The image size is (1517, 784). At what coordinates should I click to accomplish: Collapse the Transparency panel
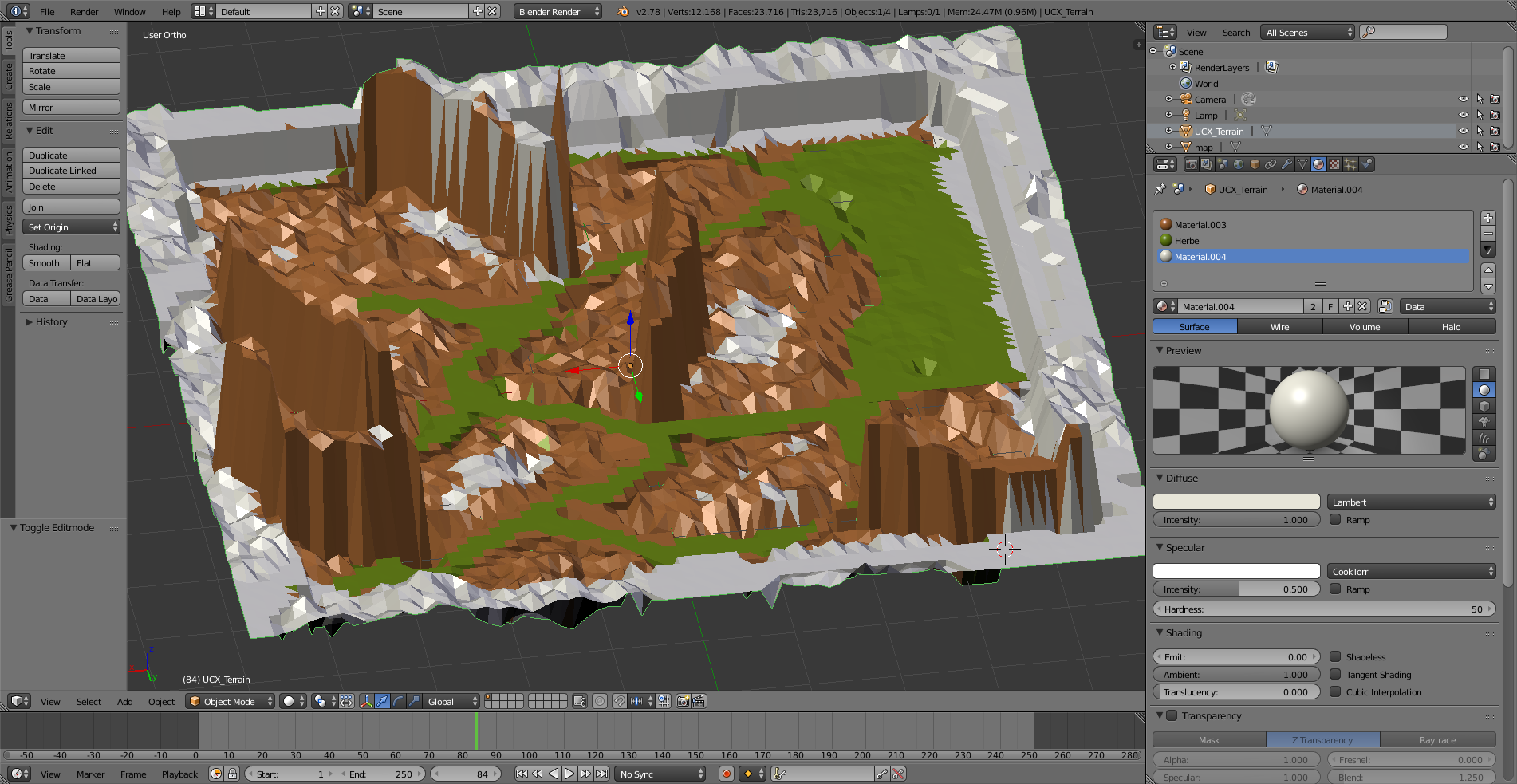pos(1159,715)
